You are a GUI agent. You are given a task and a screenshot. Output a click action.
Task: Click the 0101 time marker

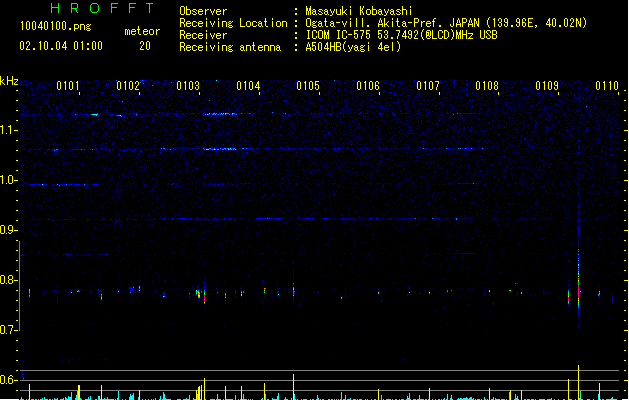[68, 86]
